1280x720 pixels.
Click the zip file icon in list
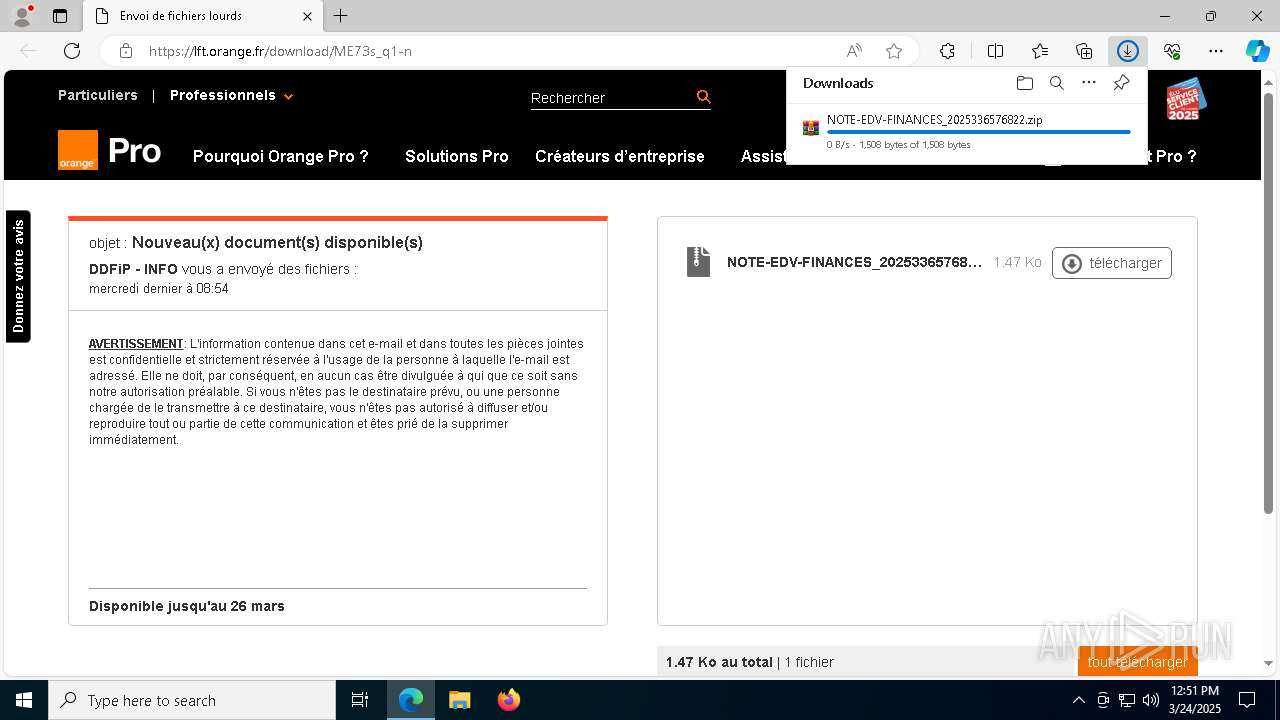[698, 262]
